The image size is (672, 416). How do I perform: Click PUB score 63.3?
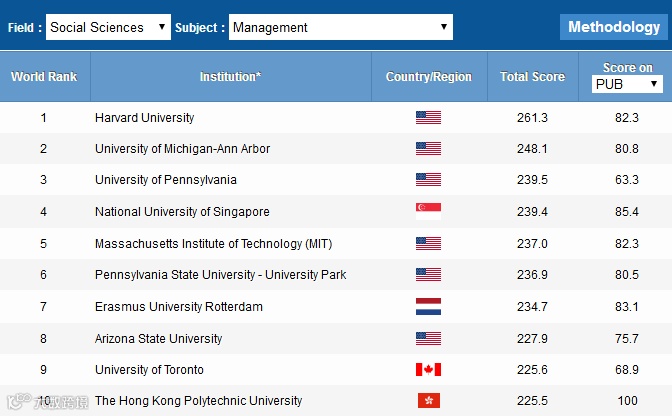point(627,180)
